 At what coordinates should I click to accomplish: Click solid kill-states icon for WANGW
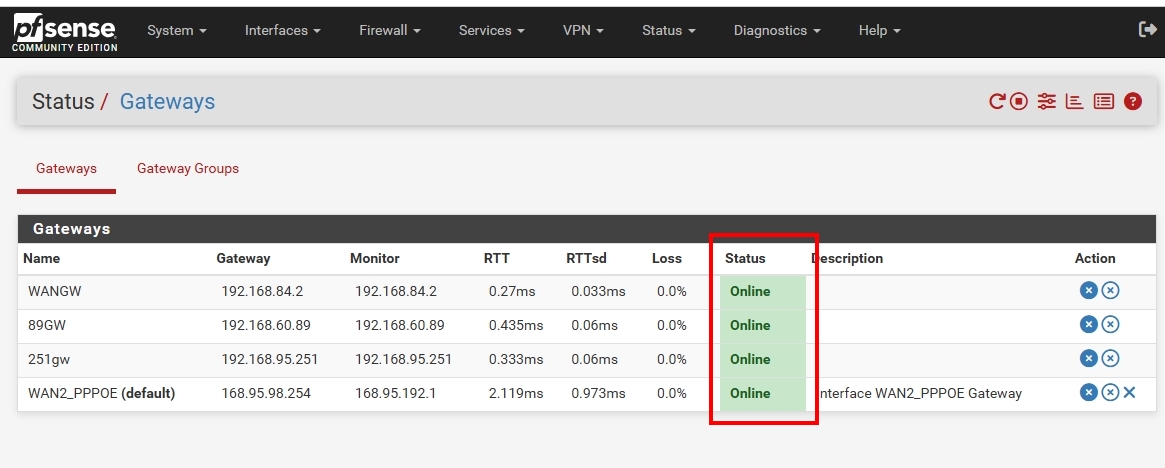(x=1089, y=291)
